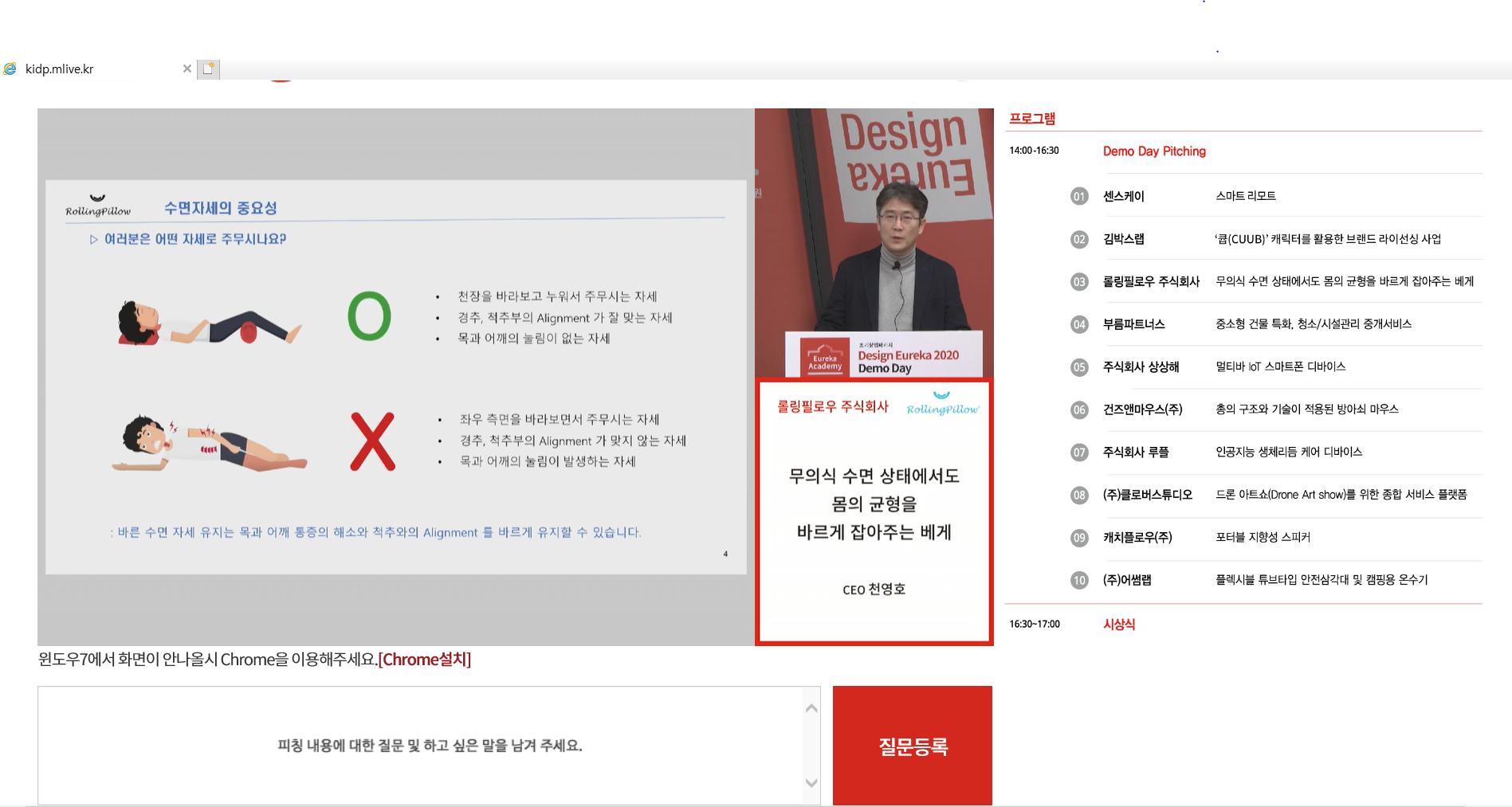Click the 멀티바 IoT 스마트폰 디바이스 description

coord(1281,366)
